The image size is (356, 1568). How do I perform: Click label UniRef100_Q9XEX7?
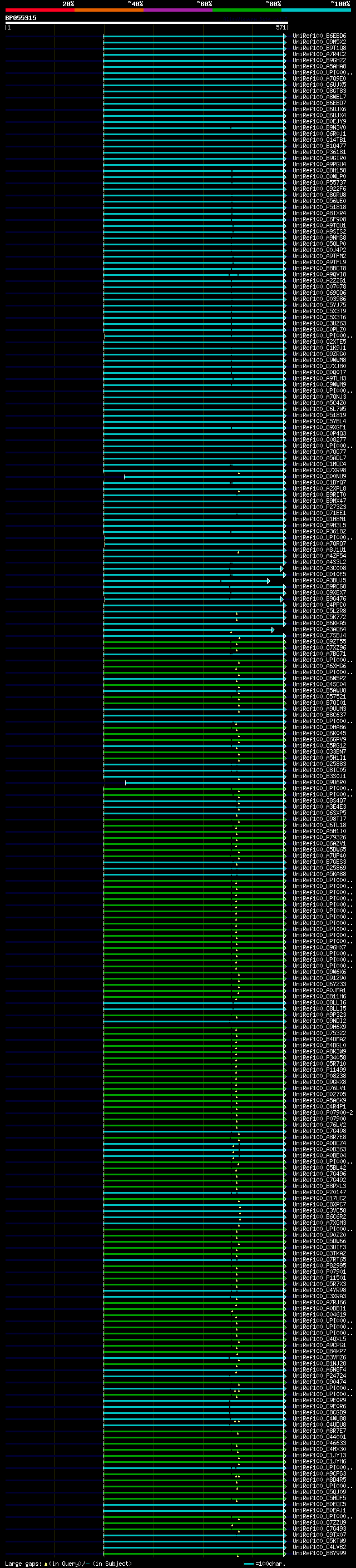click(x=319, y=592)
